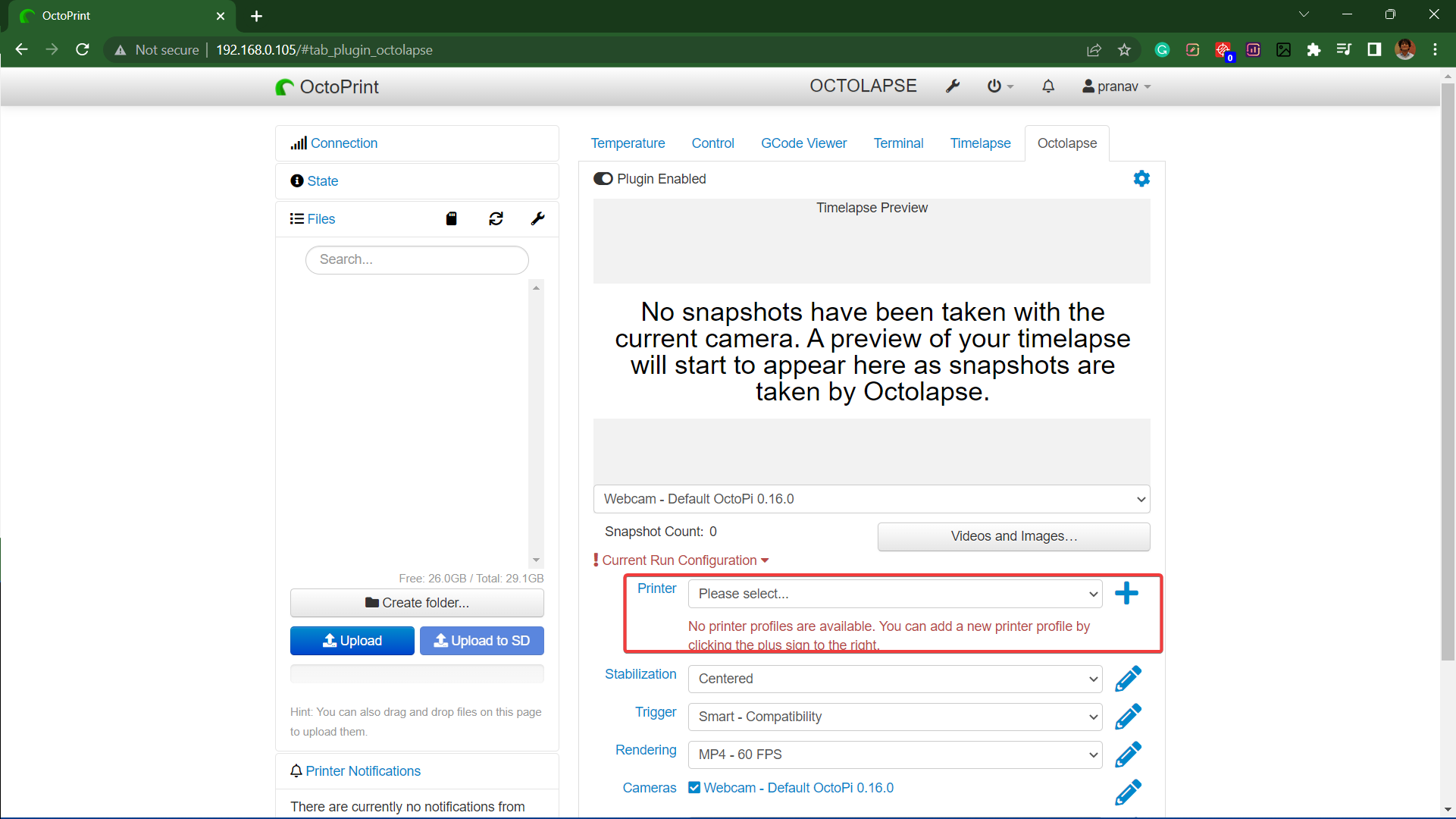Expand Printer Notifications panel
This screenshot has height=819, width=1456.
coord(363,771)
